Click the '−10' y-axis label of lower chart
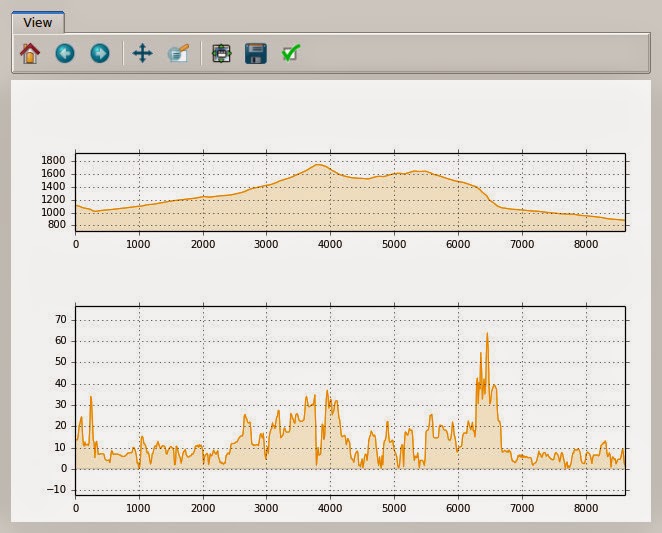This screenshot has height=533, width=662. coord(57,489)
